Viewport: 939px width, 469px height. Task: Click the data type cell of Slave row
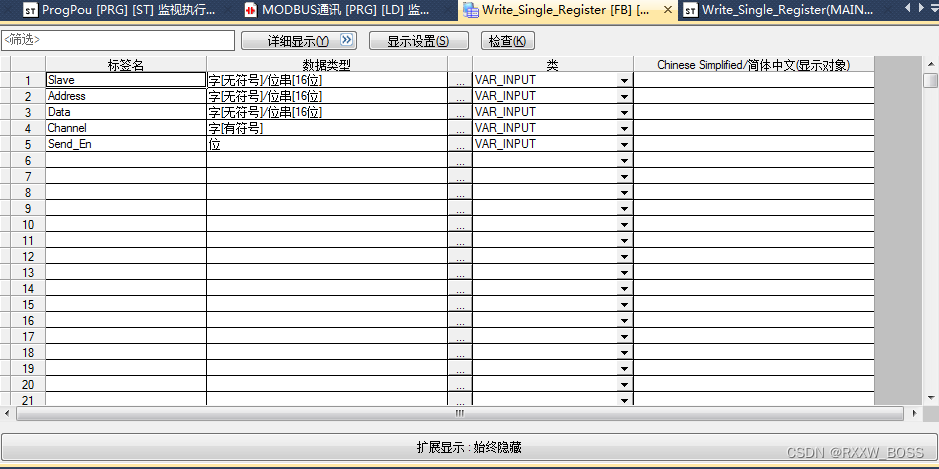pos(327,80)
